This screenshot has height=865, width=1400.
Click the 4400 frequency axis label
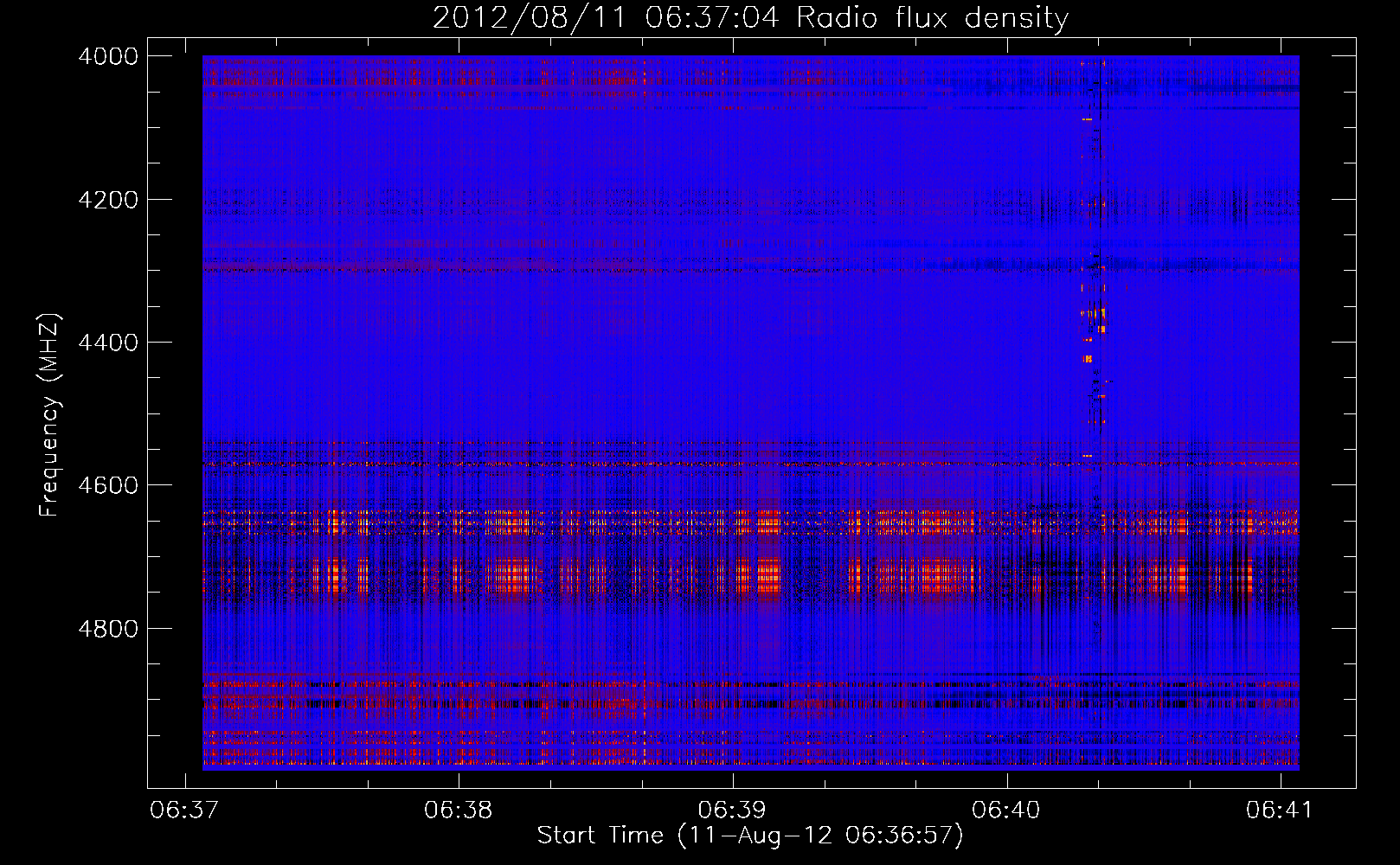click(108, 343)
